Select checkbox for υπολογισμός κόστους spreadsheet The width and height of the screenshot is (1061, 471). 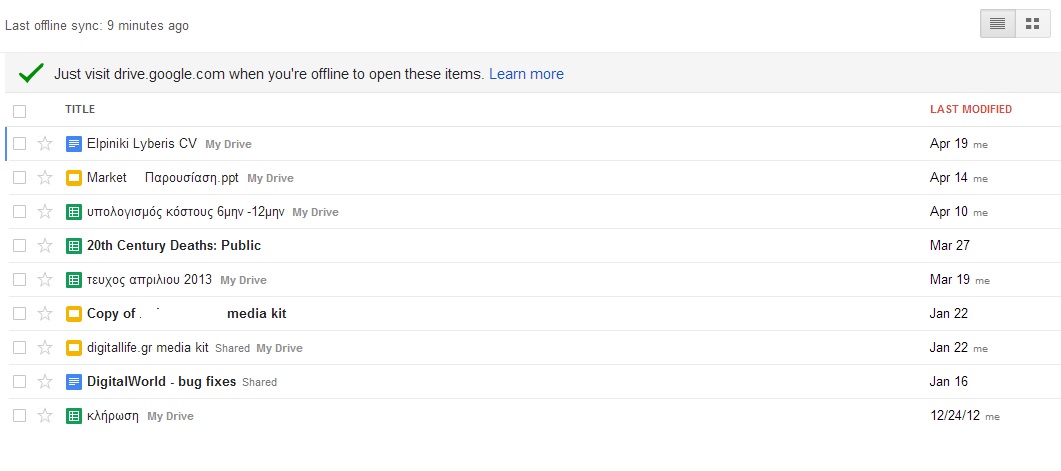tap(20, 212)
